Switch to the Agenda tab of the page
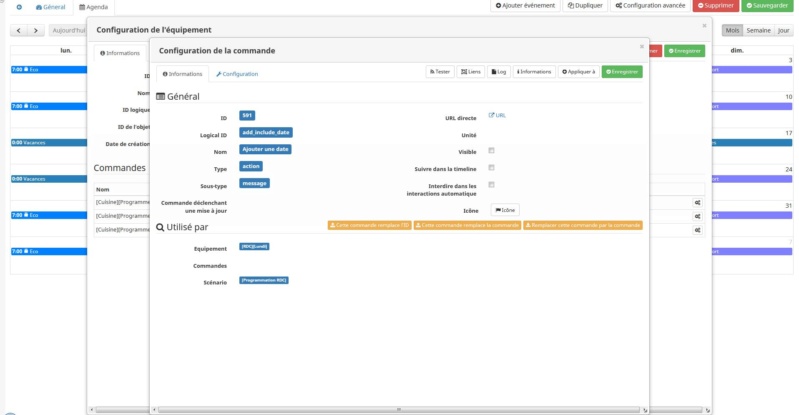Image resolution: width=799 pixels, height=415 pixels. pos(94,7)
